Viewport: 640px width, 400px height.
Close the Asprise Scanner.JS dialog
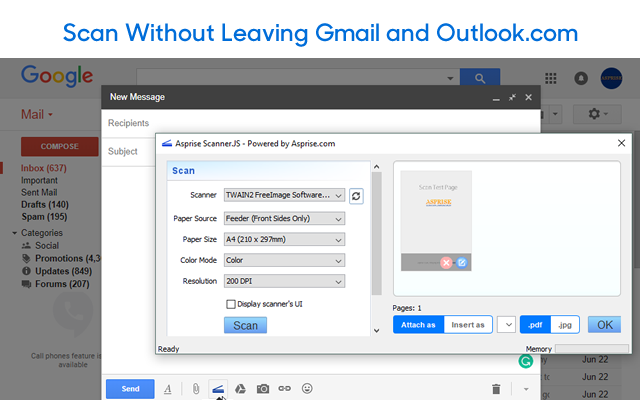click(621, 143)
